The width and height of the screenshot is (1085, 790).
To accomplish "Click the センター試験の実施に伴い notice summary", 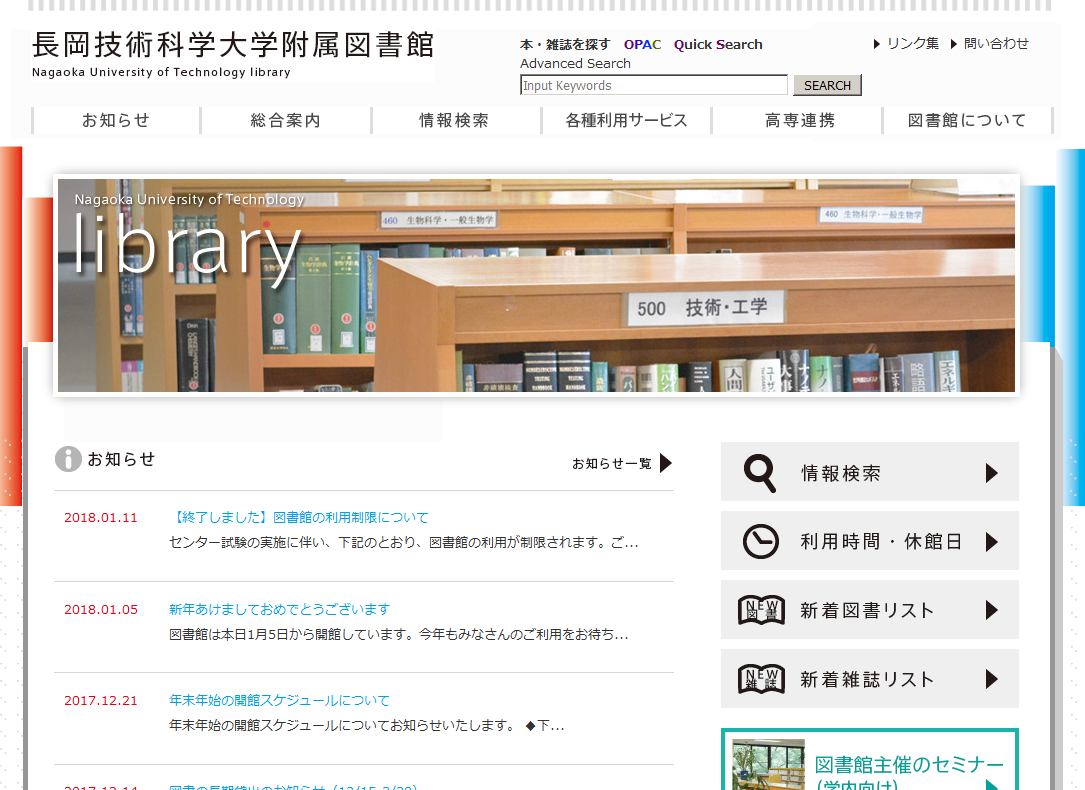I will pyautogui.click(x=403, y=542).
